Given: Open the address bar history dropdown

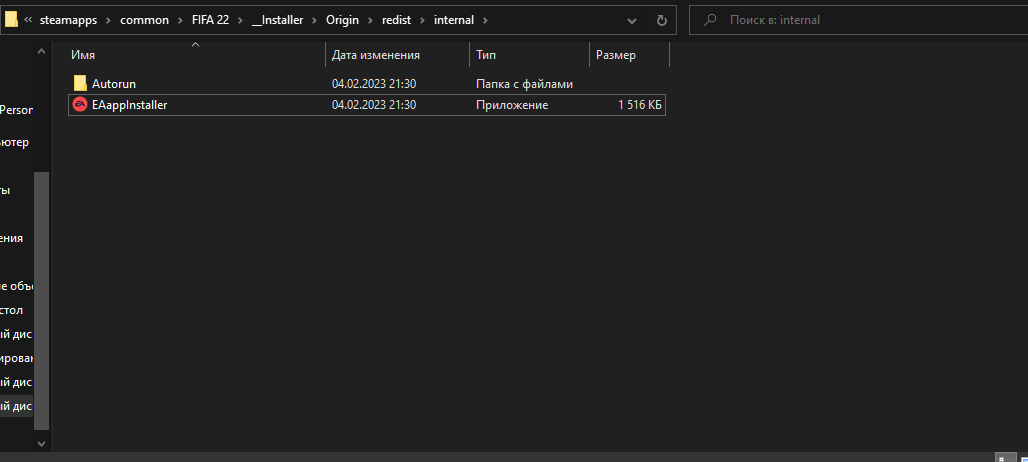Looking at the screenshot, I should [632, 20].
